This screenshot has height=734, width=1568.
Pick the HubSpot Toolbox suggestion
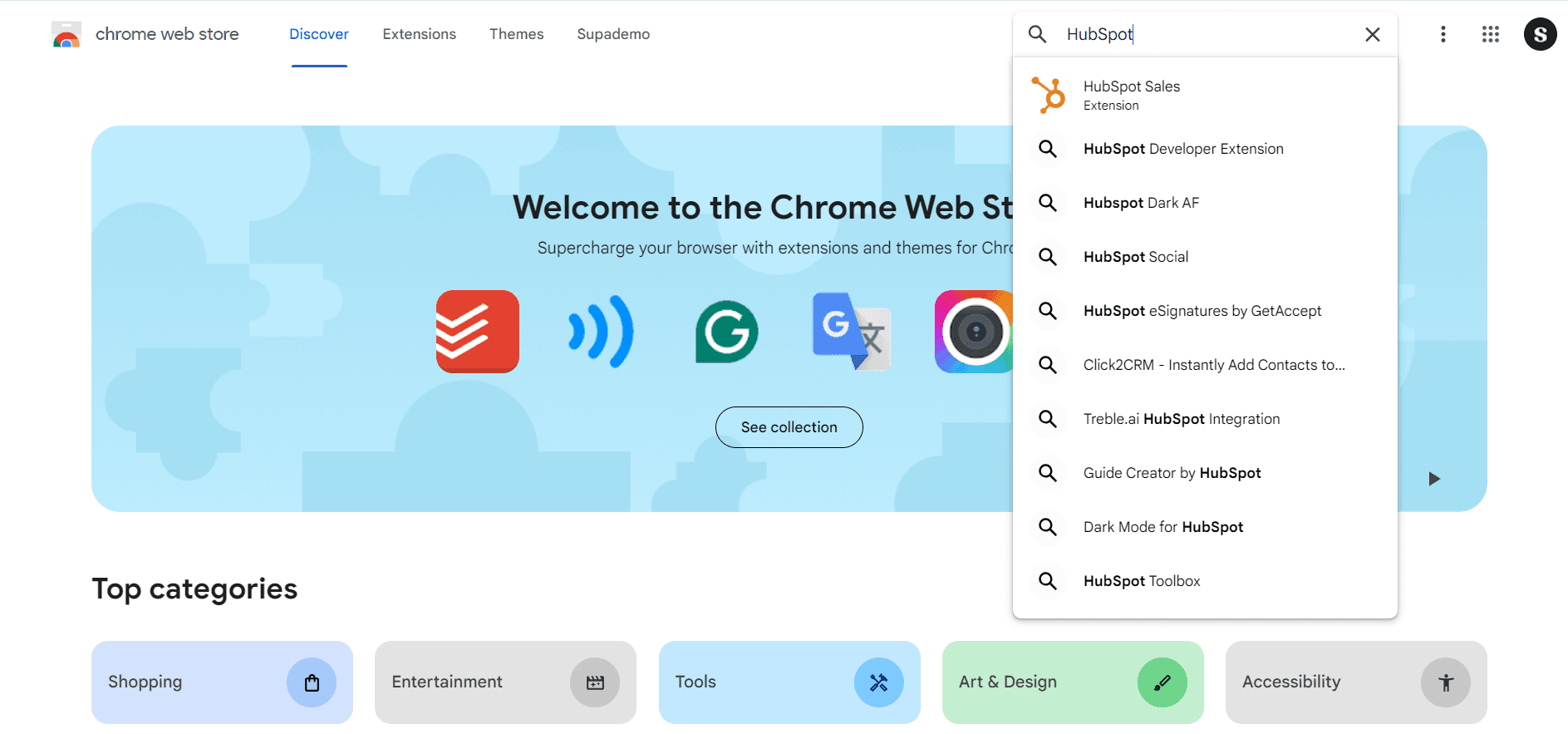[x=1205, y=581]
